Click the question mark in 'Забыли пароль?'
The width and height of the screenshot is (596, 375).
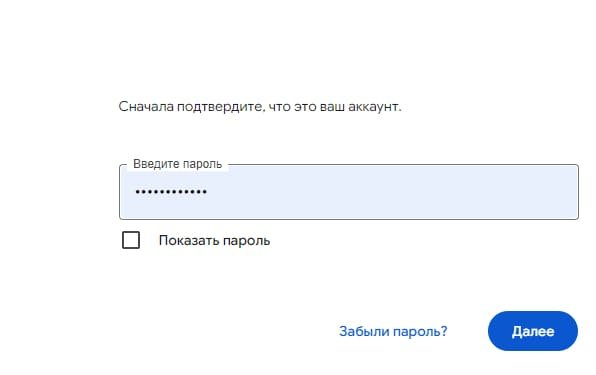[x=444, y=331]
